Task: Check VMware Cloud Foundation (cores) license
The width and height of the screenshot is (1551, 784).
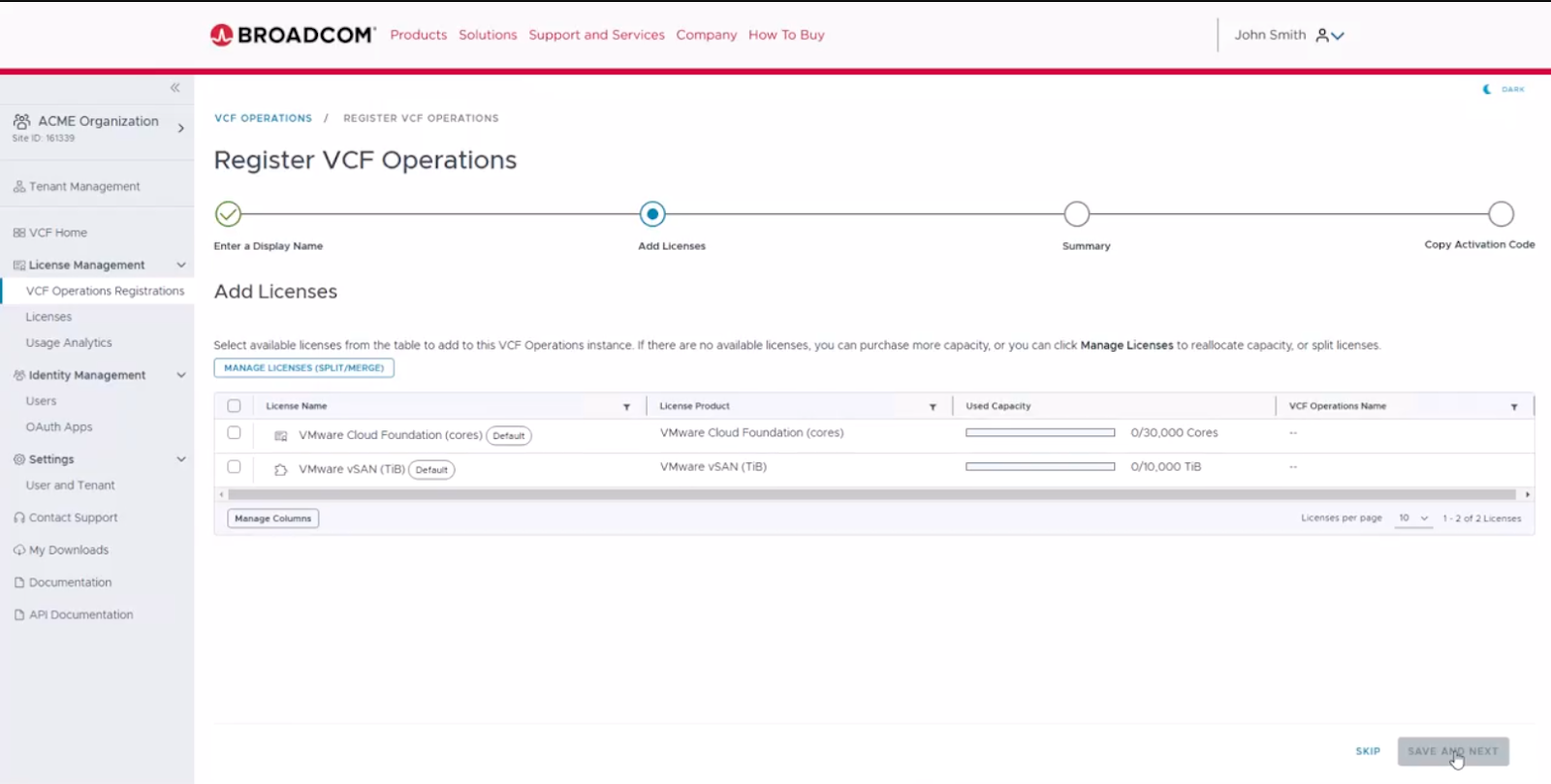Action: [234, 433]
